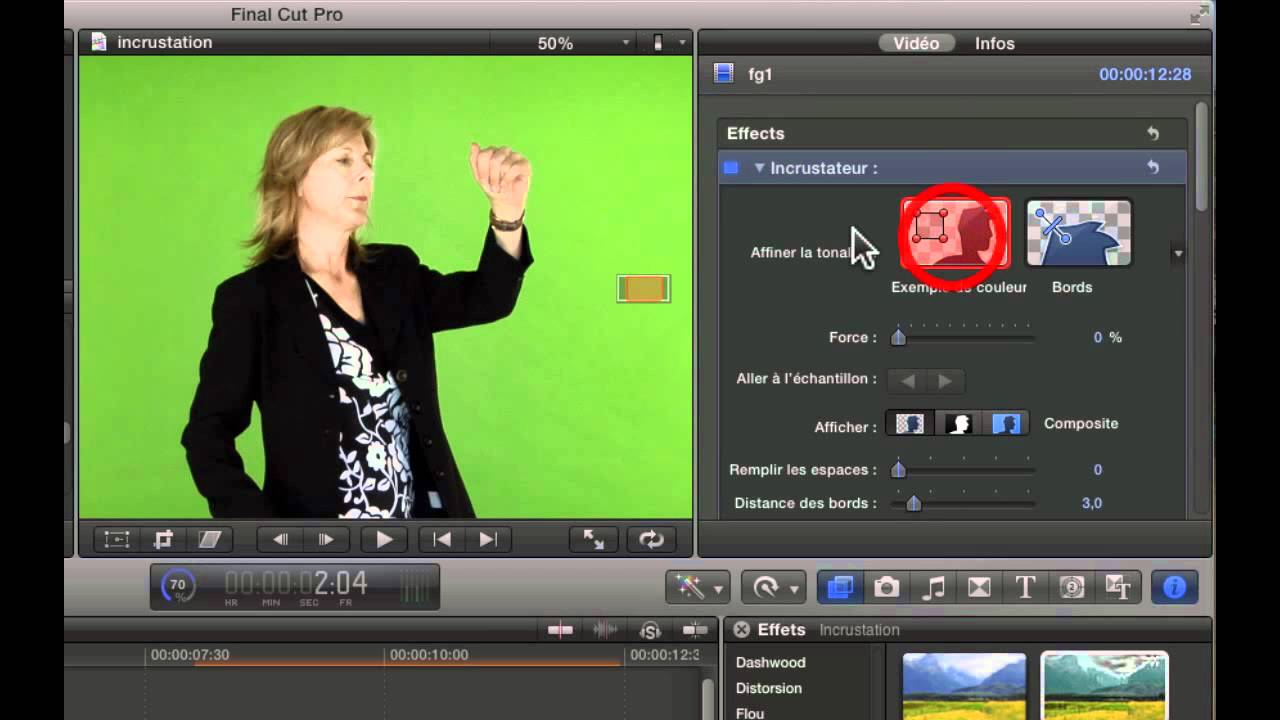Click the color sample rectangle in viewer

[643, 289]
